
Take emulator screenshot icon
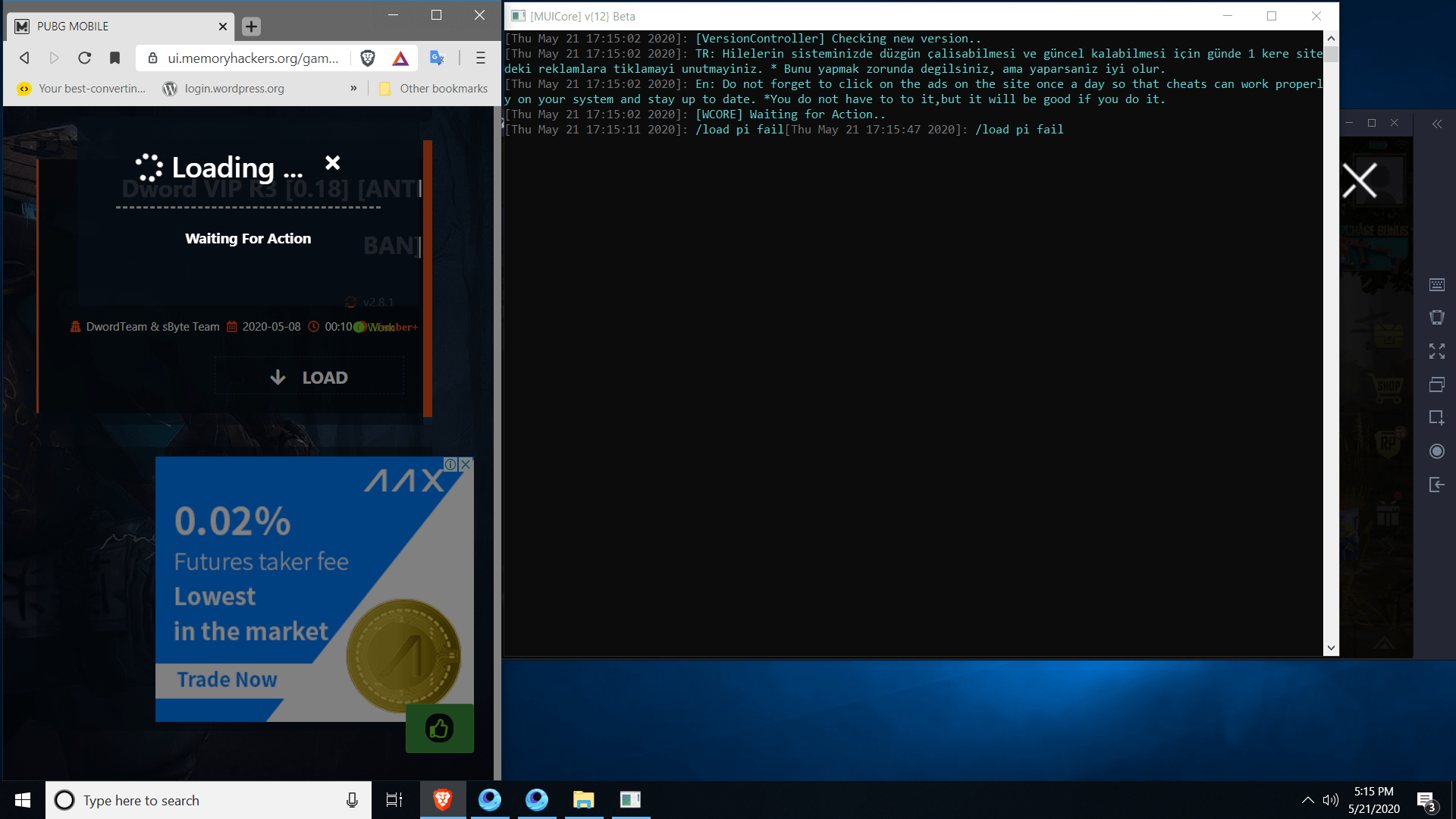1437,418
